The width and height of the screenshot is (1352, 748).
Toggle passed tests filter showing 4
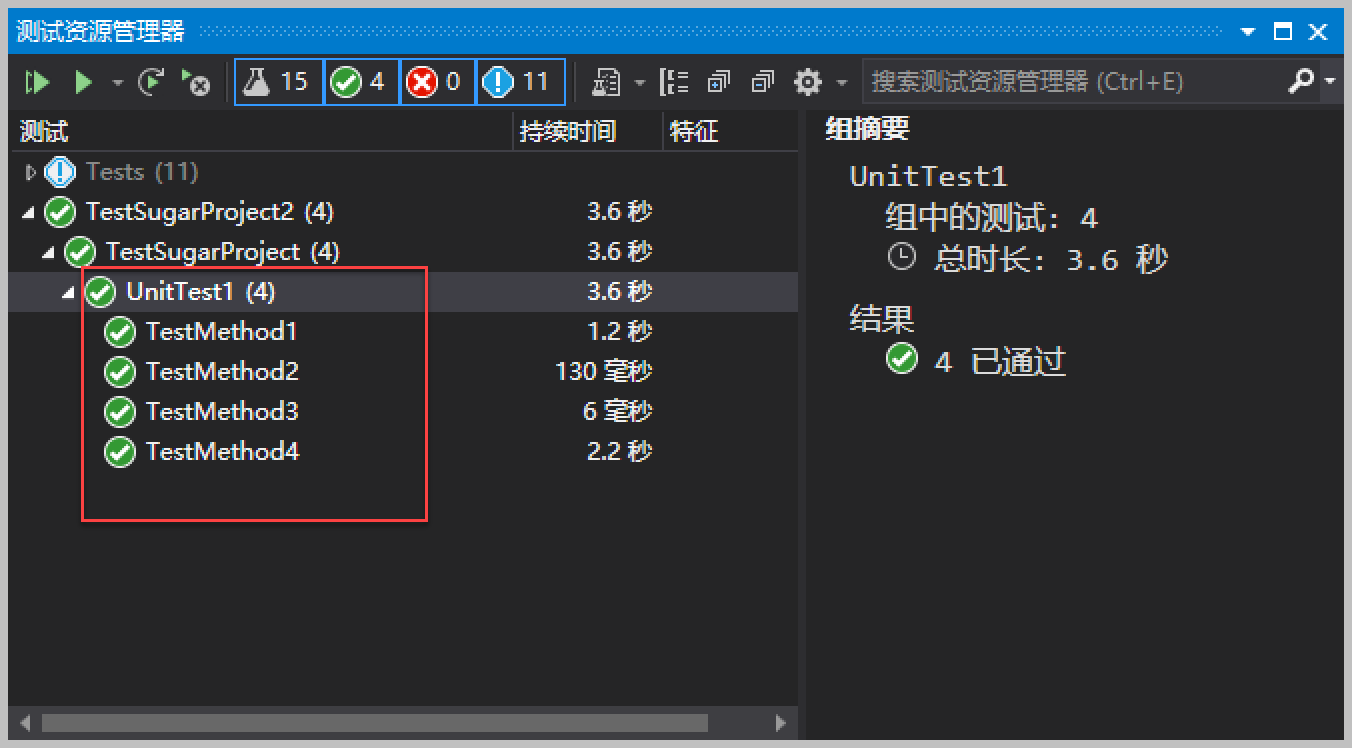point(362,82)
